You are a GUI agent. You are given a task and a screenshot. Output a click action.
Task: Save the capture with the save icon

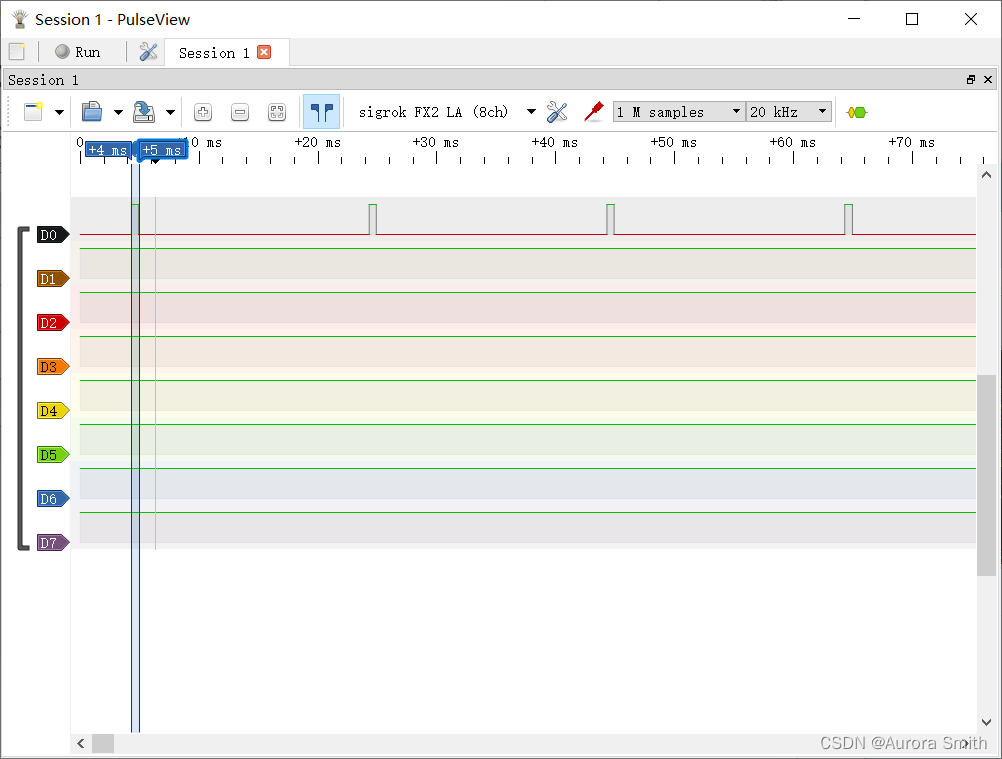click(x=144, y=112)
